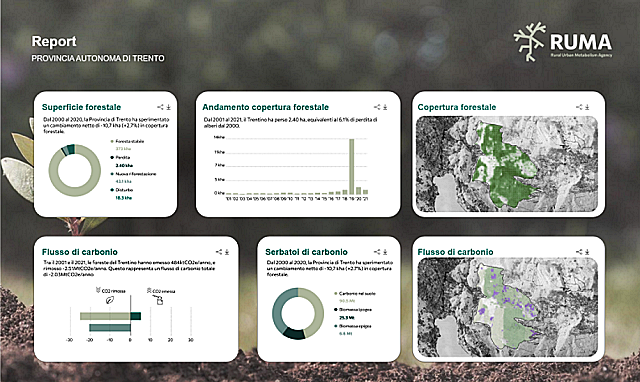Download the Copertura forestale map
This screenshot has width=640, height=382.
pos(587,107)
